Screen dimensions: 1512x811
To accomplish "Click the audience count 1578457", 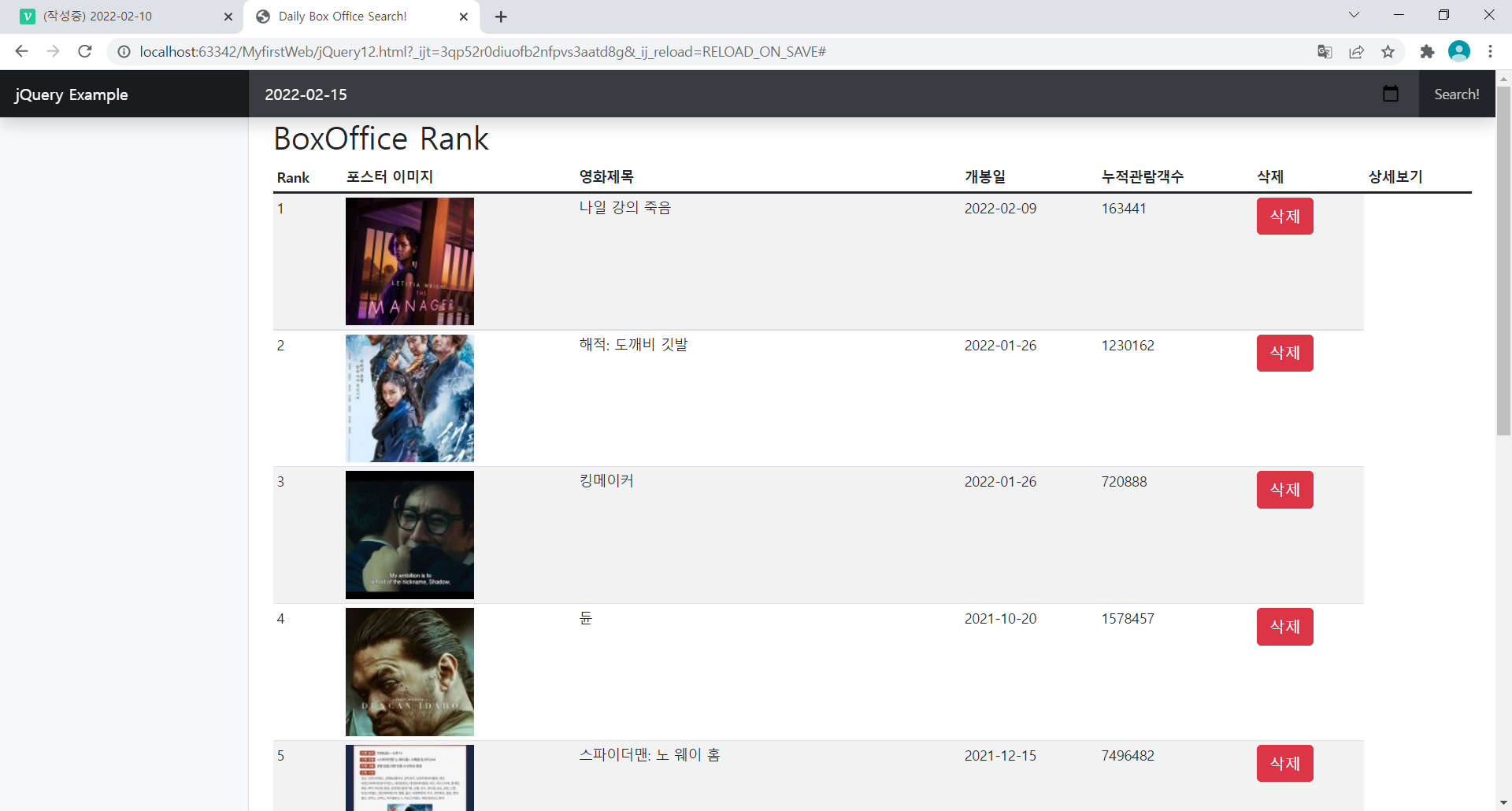I will (1128, 619).
